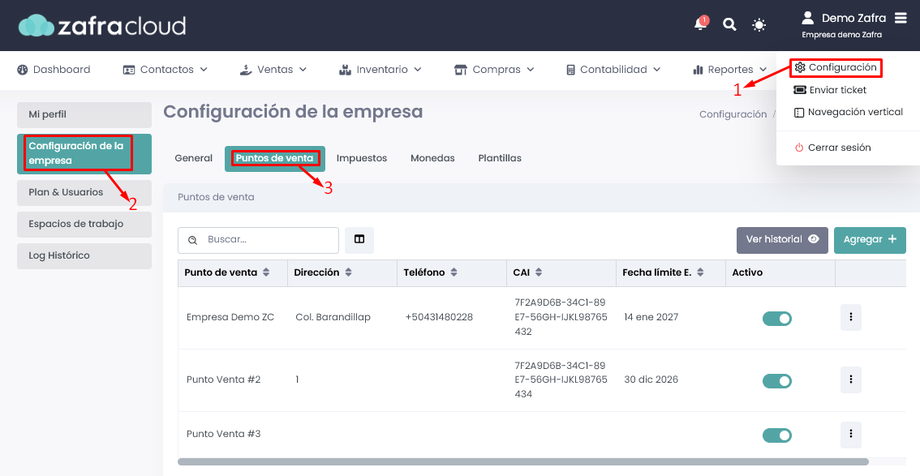The width and height of the screenshot is (920, 476).
Task: Click the 30 dic 2026 date cell
Action: [x=651, y=380]
